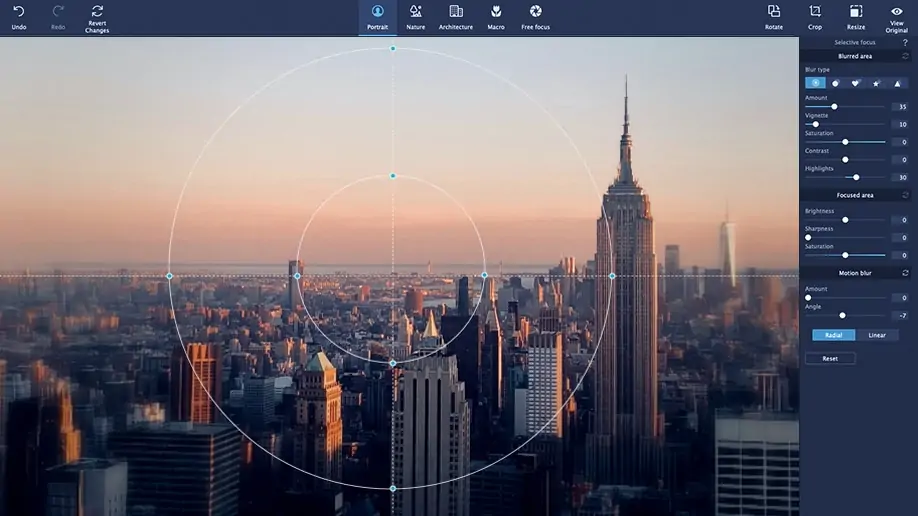The width and height of the screenshot is (918, 516).
Task: Click the Vignette slider handle
Action: pyautogui.click(x=816, y=124)
